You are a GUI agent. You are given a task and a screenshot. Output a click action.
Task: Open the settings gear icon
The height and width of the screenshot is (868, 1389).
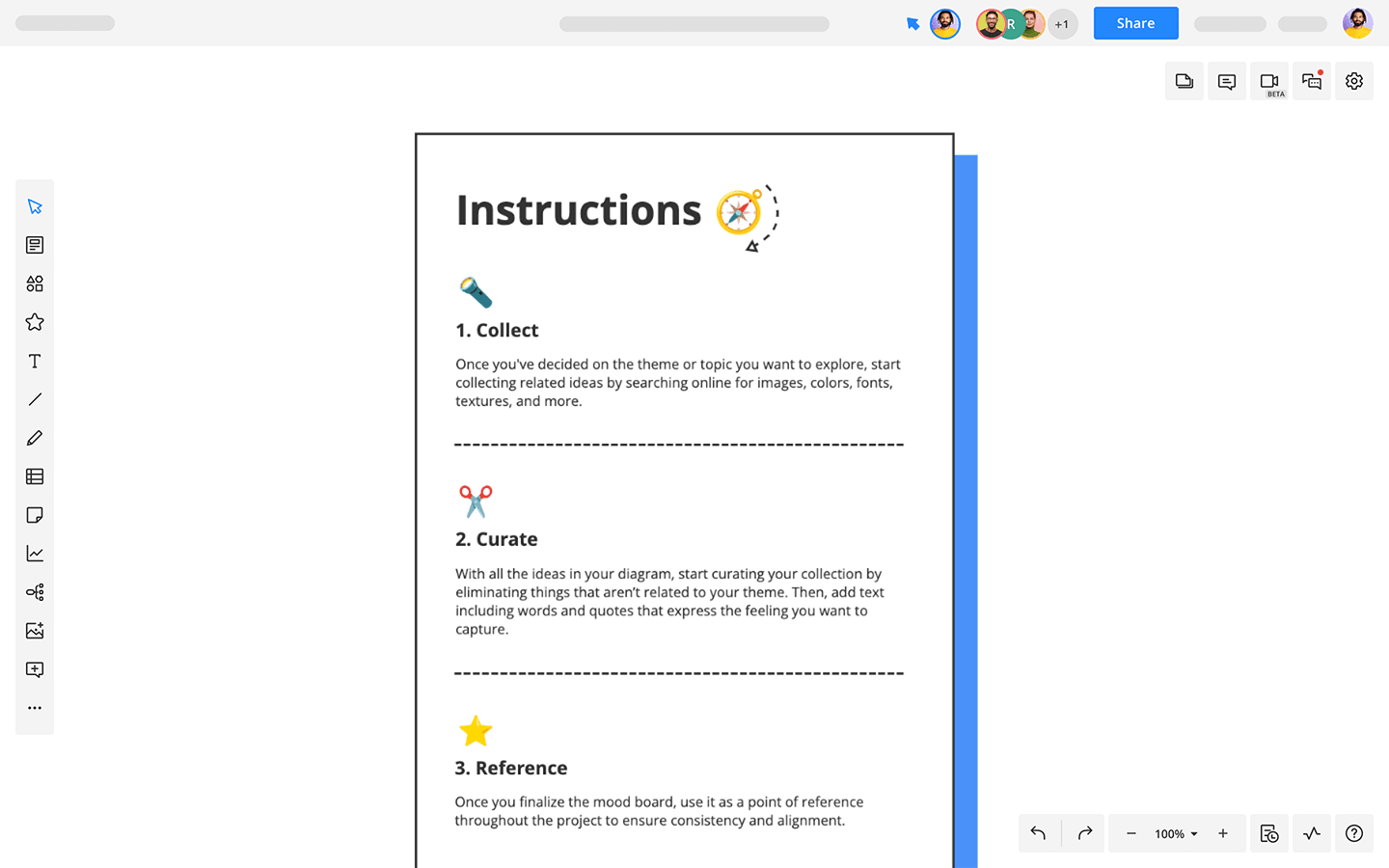coord(1354,81)
